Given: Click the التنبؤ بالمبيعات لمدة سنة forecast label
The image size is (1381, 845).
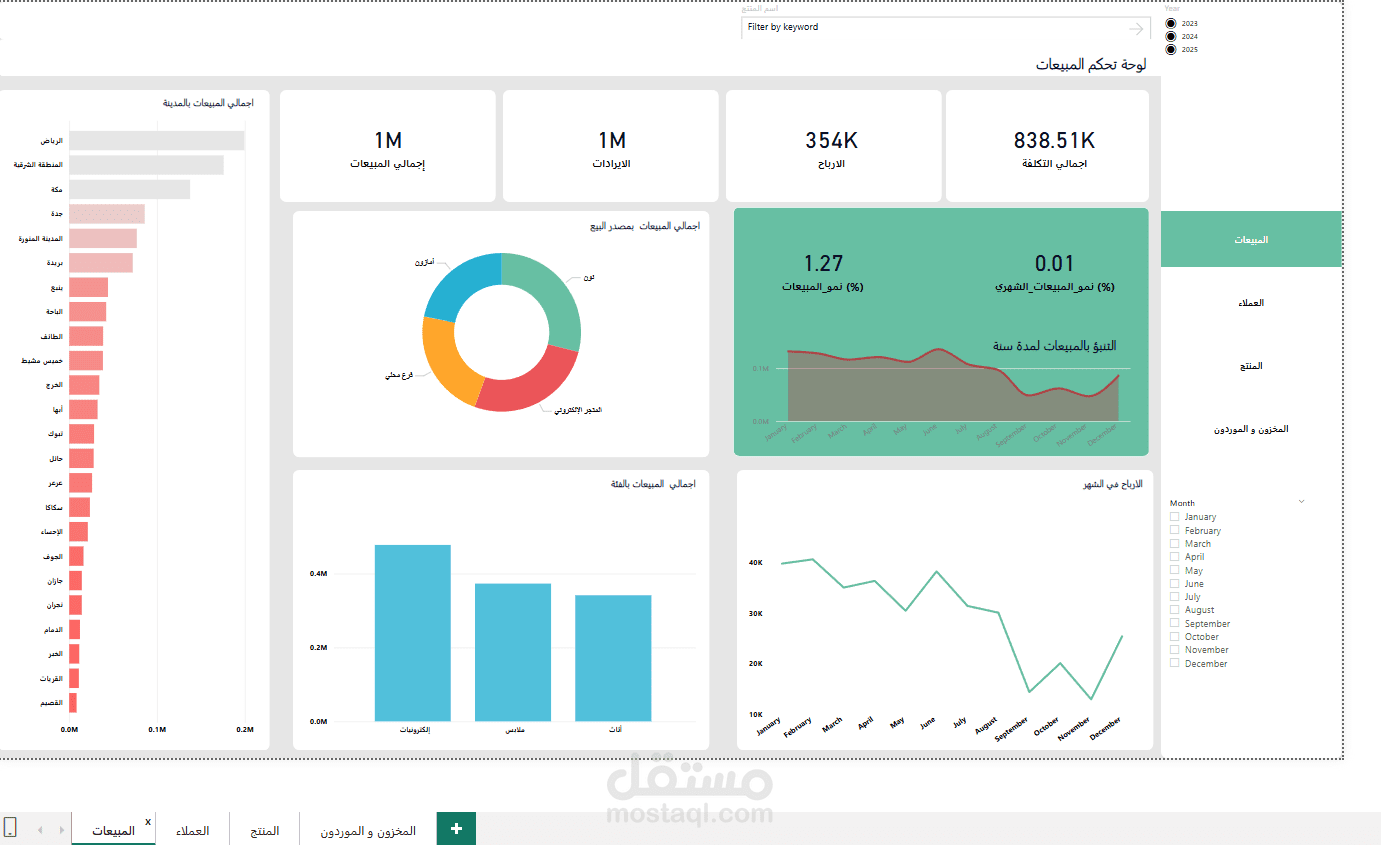Looking at the screenshot, I should (1054, 346).
